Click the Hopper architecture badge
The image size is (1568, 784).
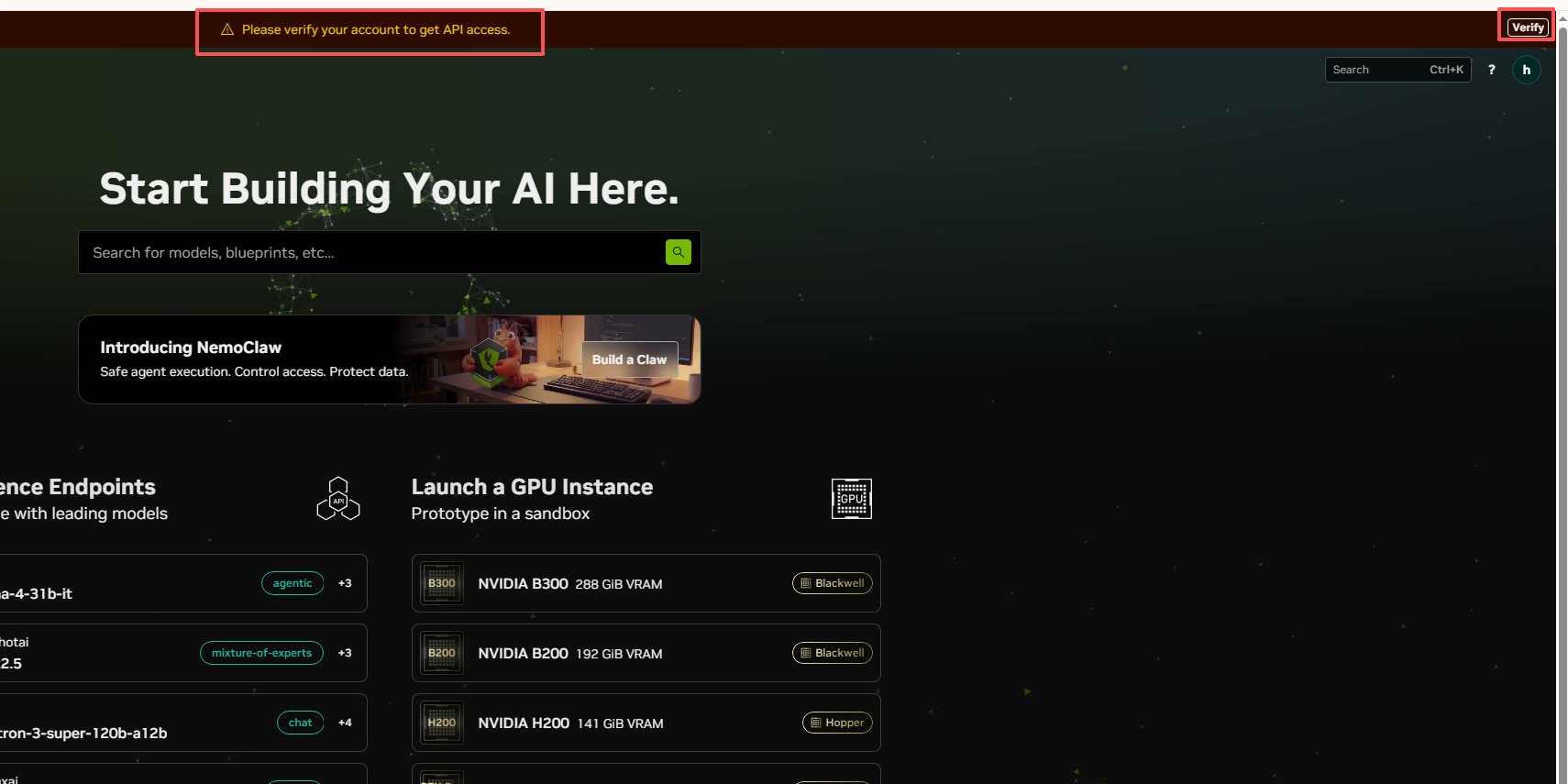tap(837, 723)
